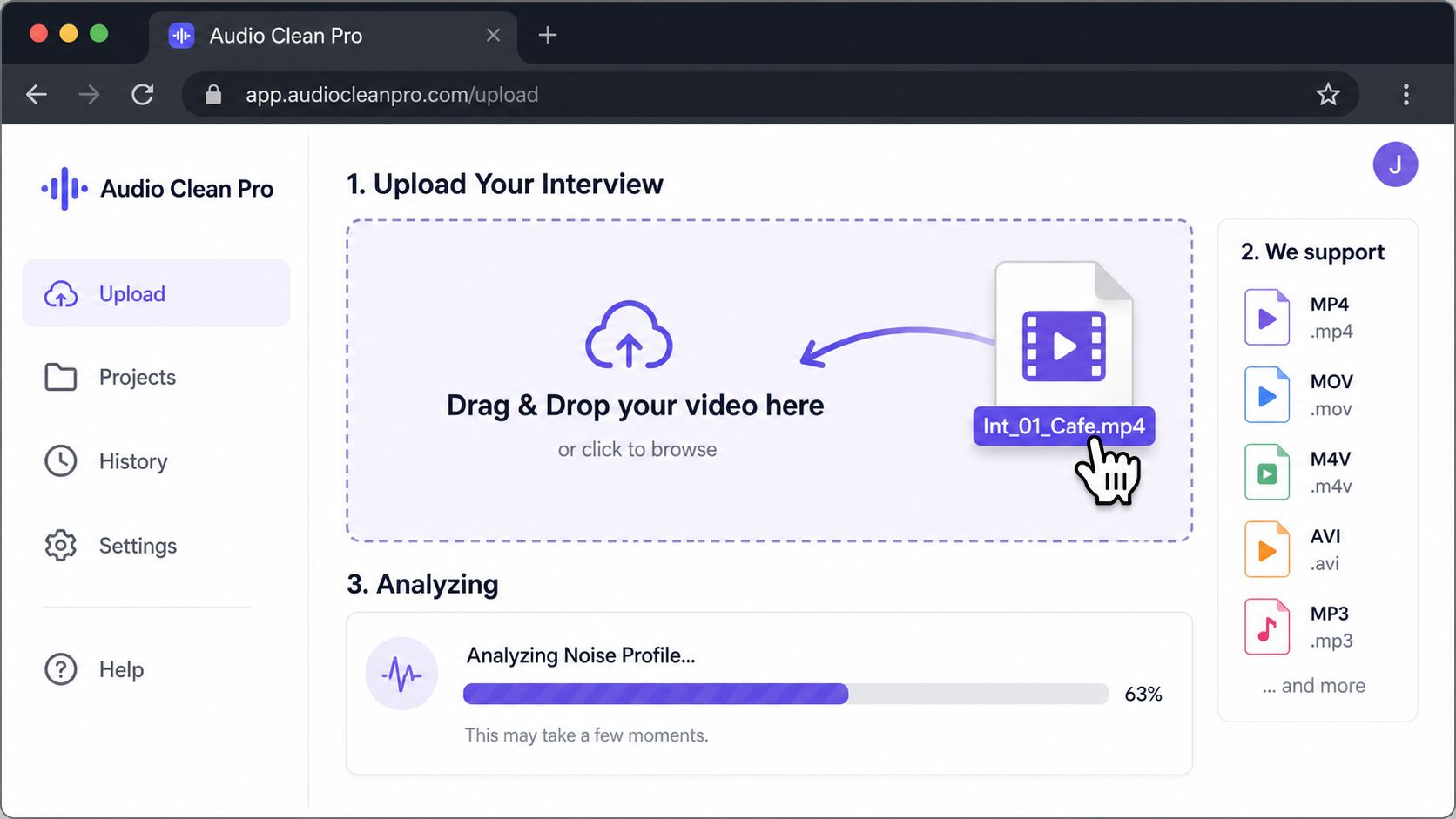
Task: Click the Audio Clean Pro waveform logo
Action: 64,189
